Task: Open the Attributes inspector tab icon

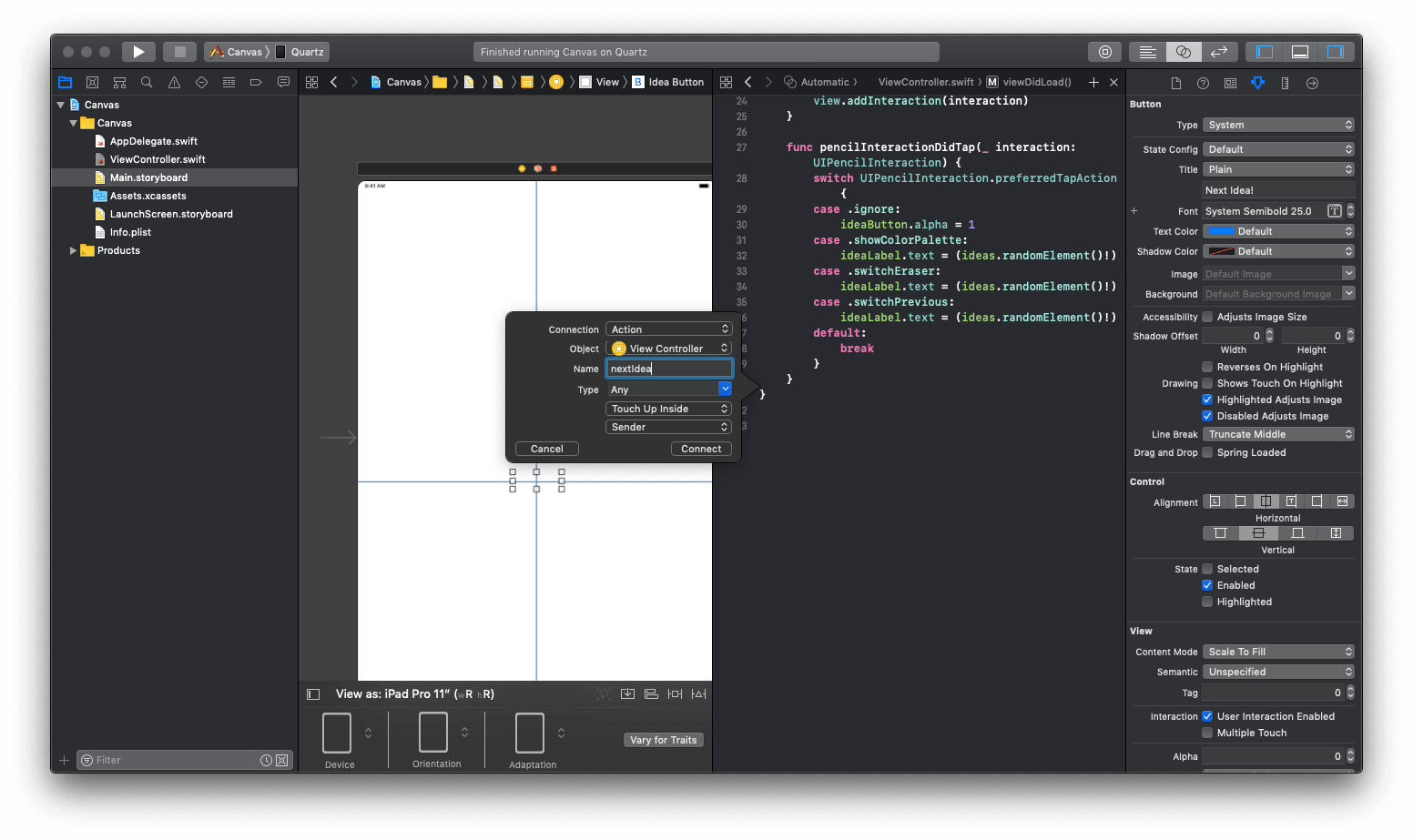Action: pos(1257,83)
